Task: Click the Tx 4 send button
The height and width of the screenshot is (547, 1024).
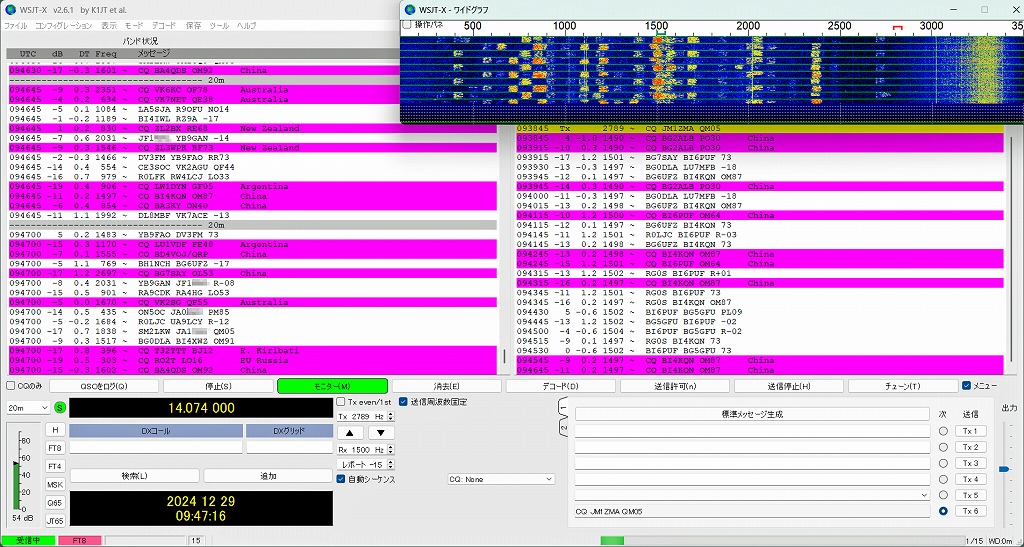Action: point(970,479)
